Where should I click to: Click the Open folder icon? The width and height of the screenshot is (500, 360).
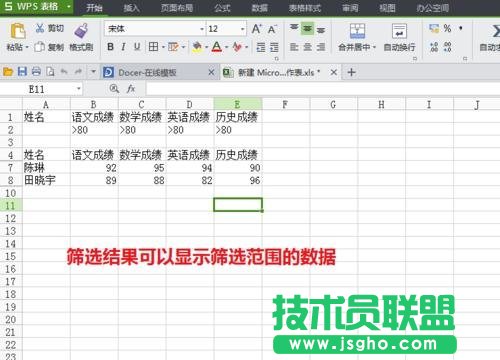(x=8, y=72)
